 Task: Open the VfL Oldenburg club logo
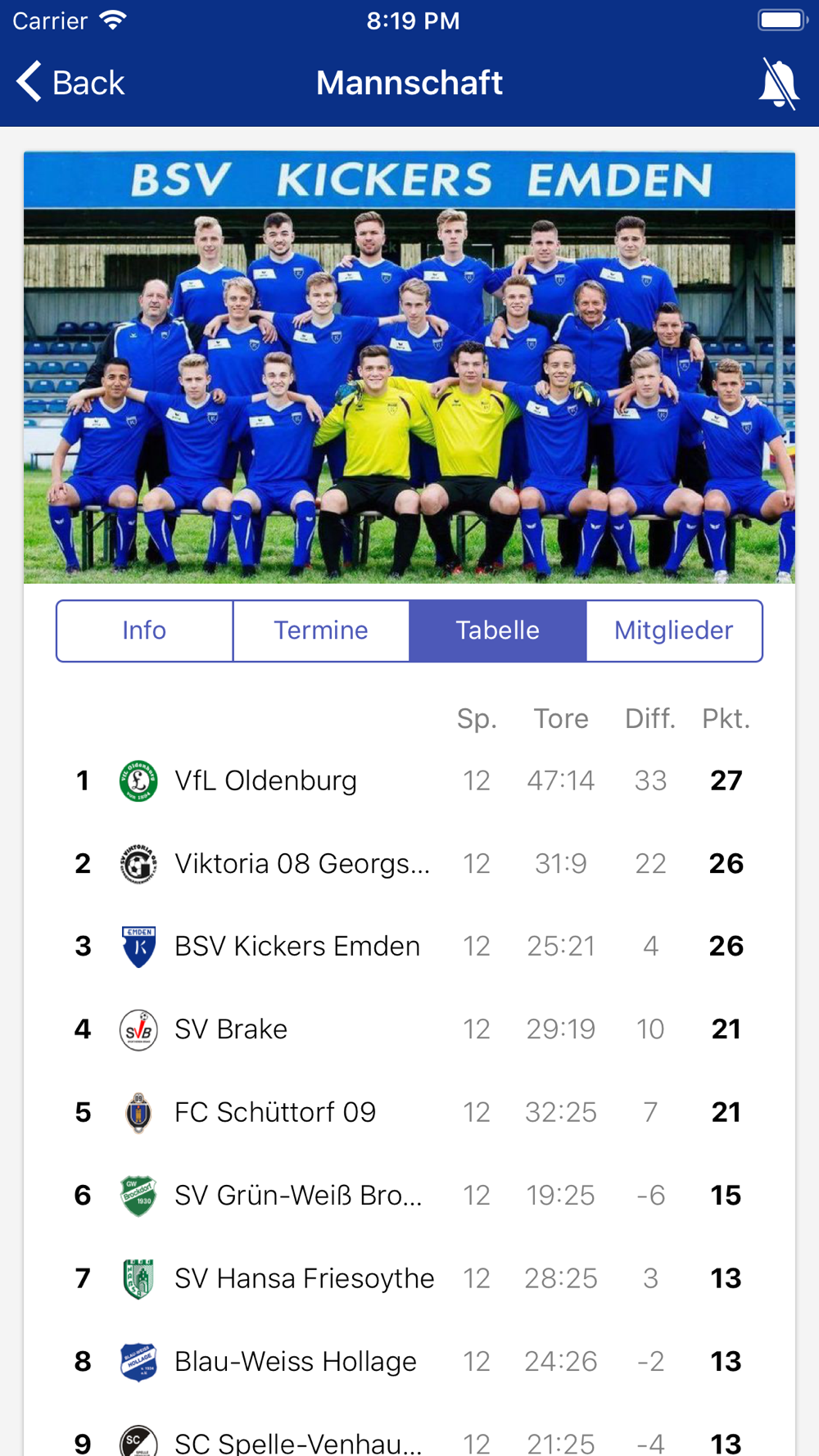[138, 780]
